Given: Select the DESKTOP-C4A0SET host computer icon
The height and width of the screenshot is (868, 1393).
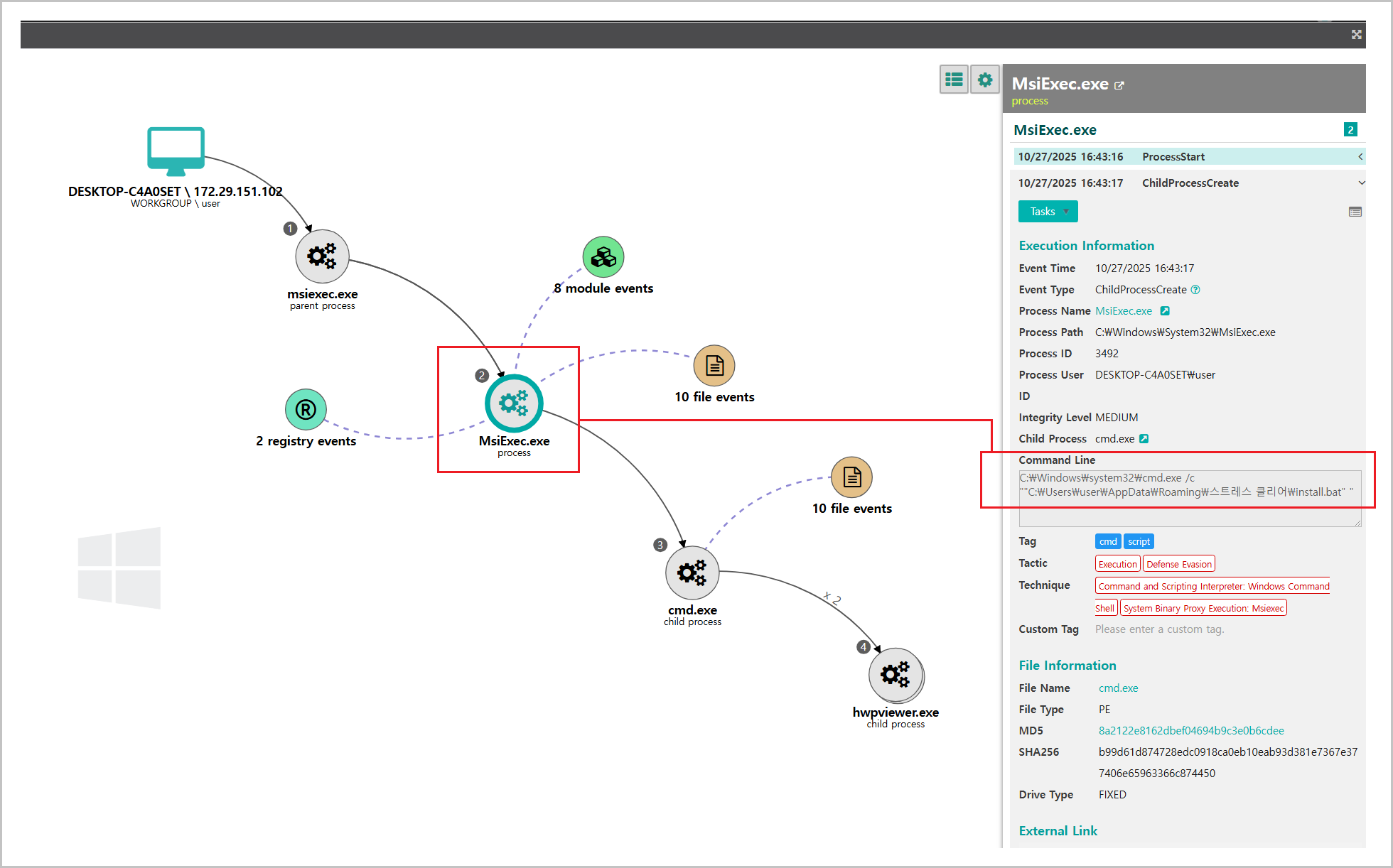Looking at the screenshot, I should click(x=176, y=150).
